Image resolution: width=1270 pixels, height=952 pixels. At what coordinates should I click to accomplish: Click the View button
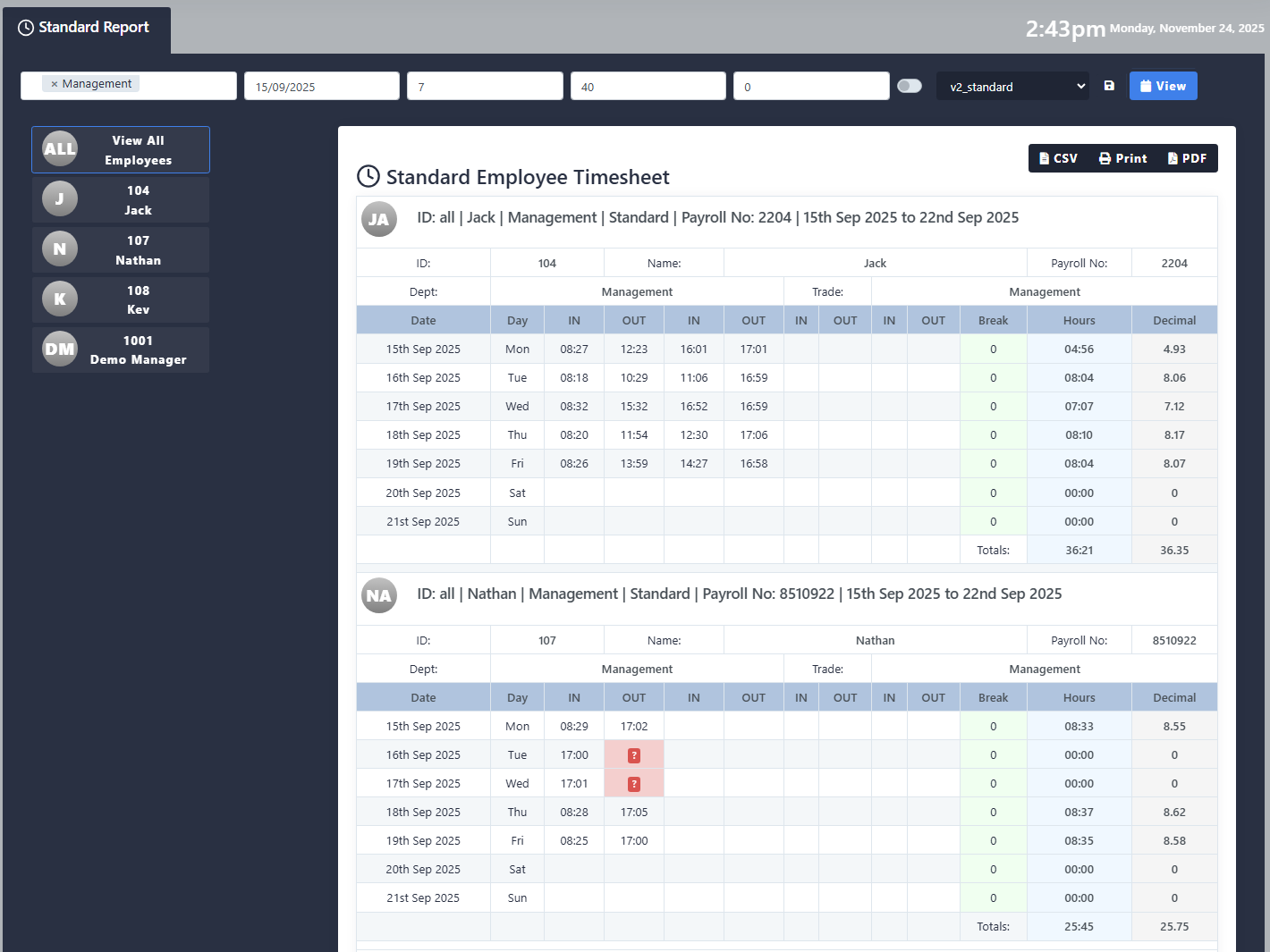pos(1164,86)
